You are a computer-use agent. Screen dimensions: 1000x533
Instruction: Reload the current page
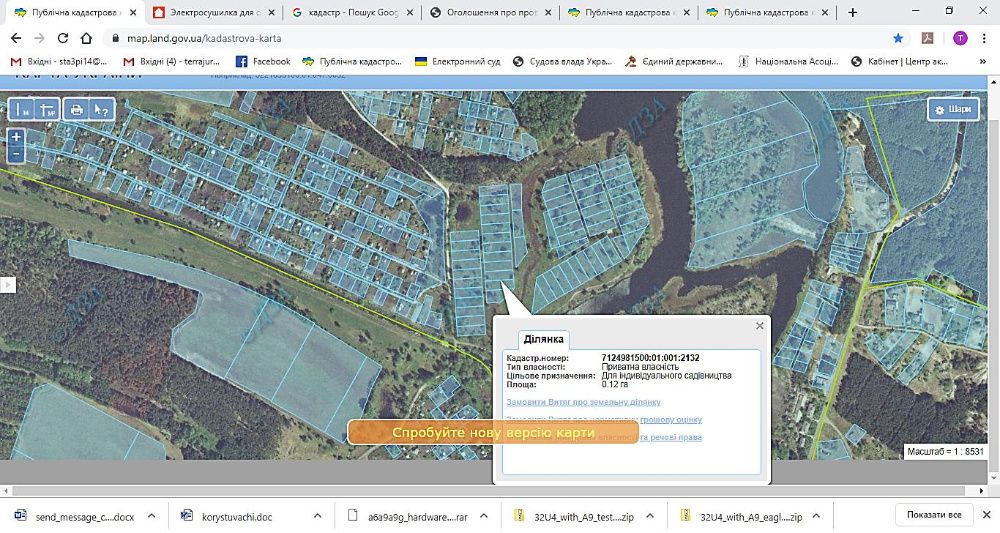pos(62,38)
